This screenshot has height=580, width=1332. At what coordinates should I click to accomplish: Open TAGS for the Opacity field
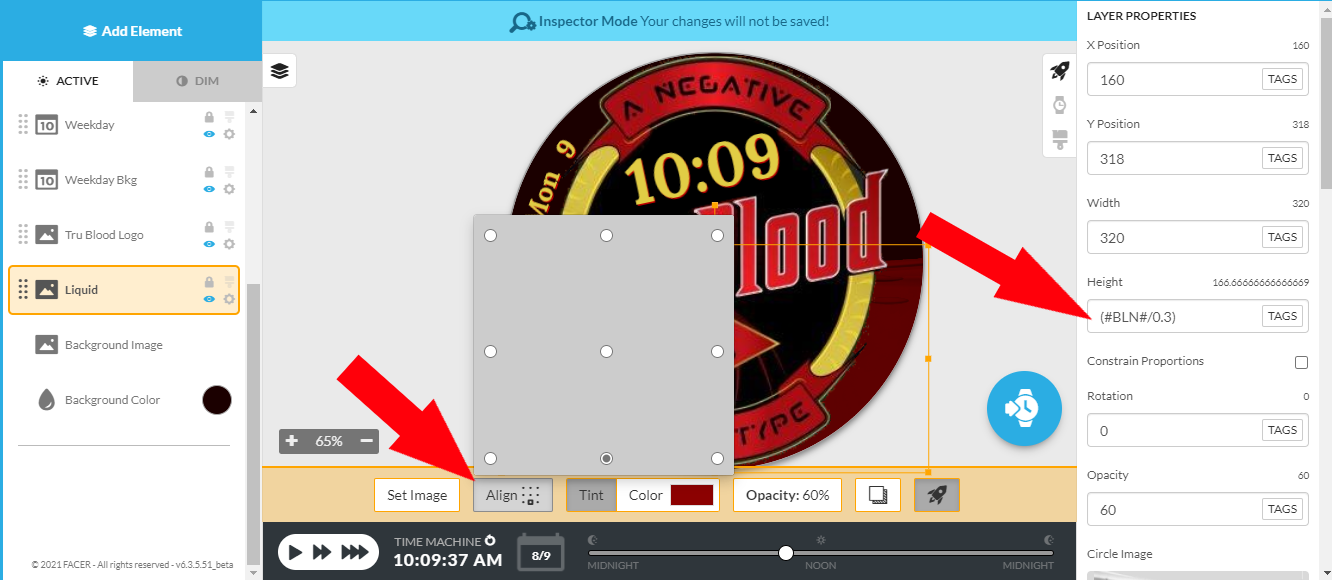pos(1282,509)
